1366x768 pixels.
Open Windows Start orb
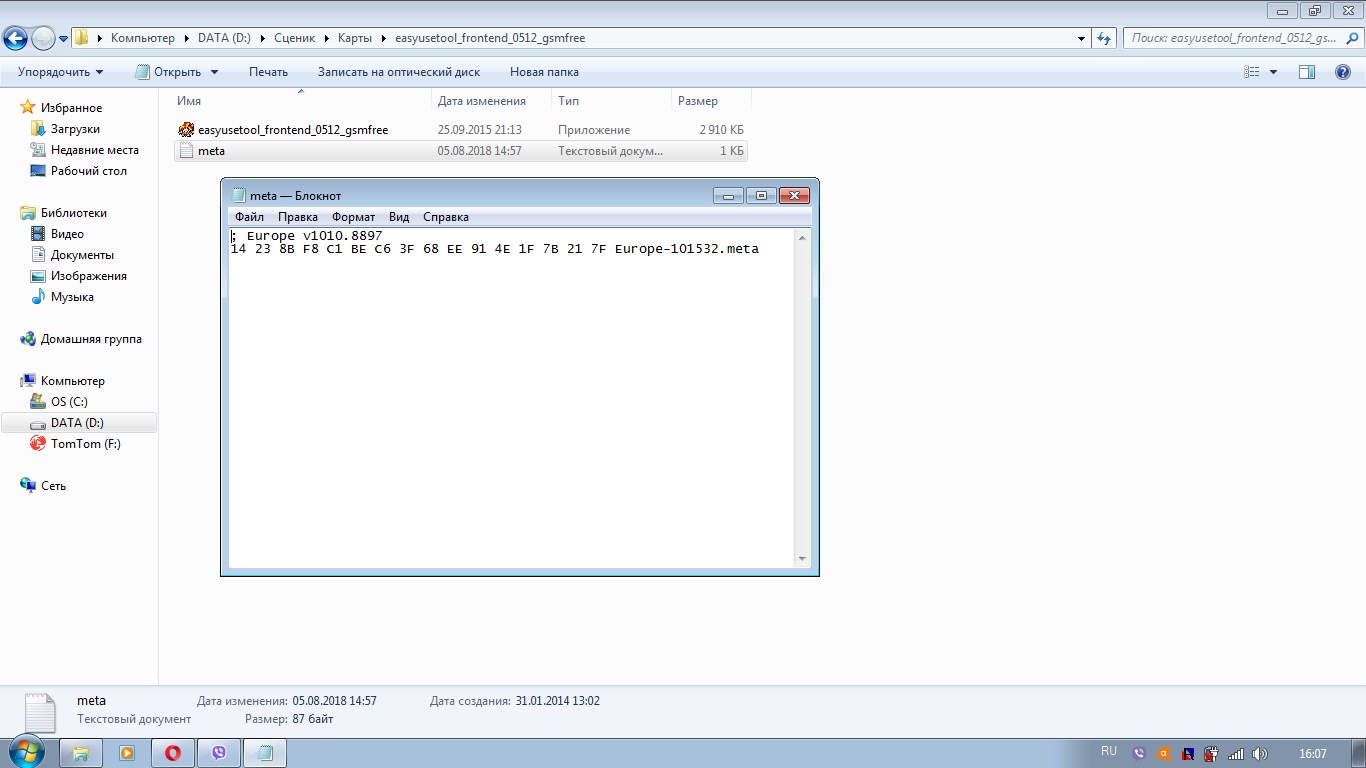[x=27, y=752]
